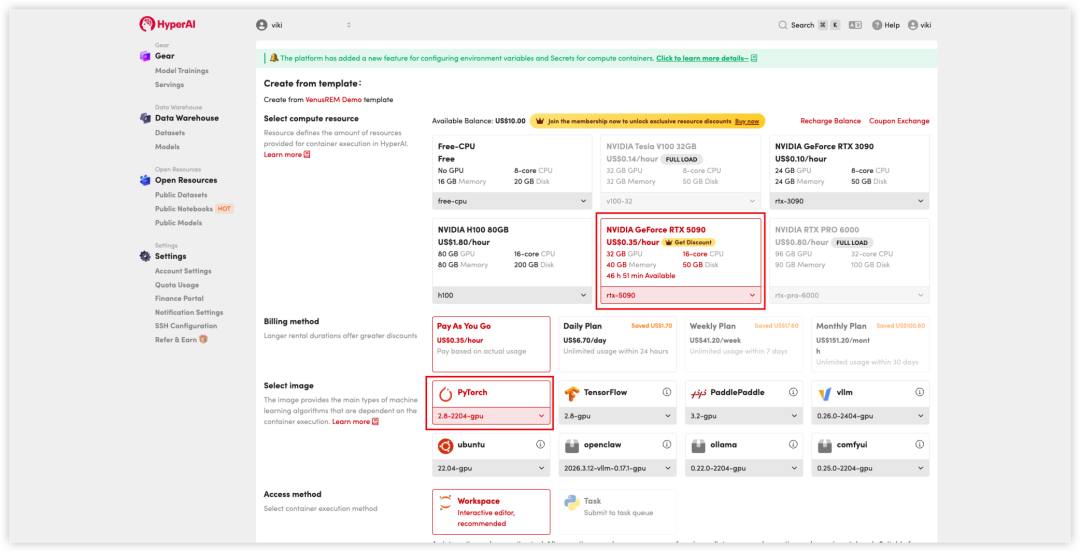The width and height of the screenshot is (1080, 552).
Task: Open TensorFlow image info icon
Action: coord(667,392)
